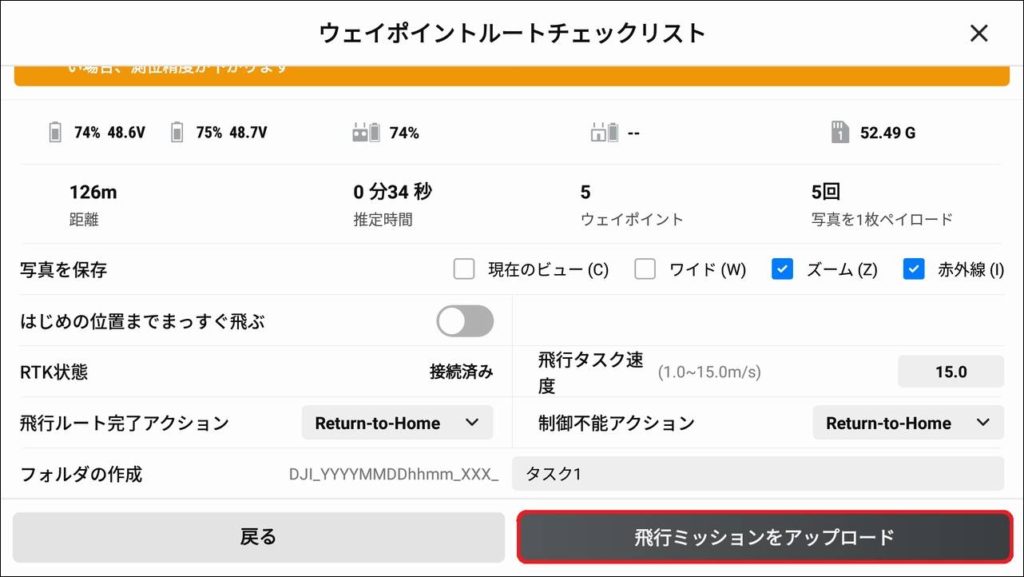Click the 飛行タスク速度 15.0 field
1024x577 pixels.
(950, 372)
